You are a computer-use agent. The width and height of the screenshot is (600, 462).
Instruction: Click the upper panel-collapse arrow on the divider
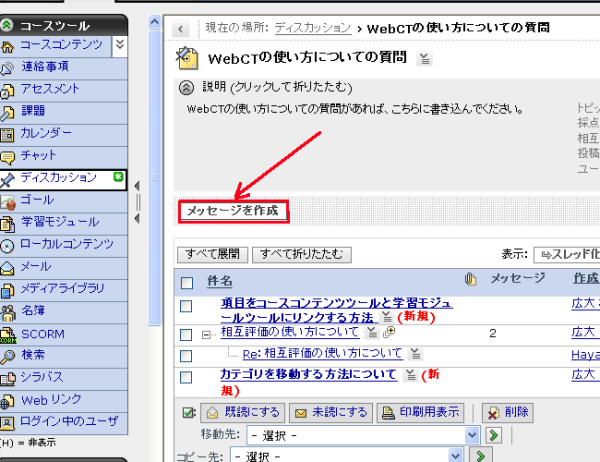pyautogui.click(x=137, y=186)
